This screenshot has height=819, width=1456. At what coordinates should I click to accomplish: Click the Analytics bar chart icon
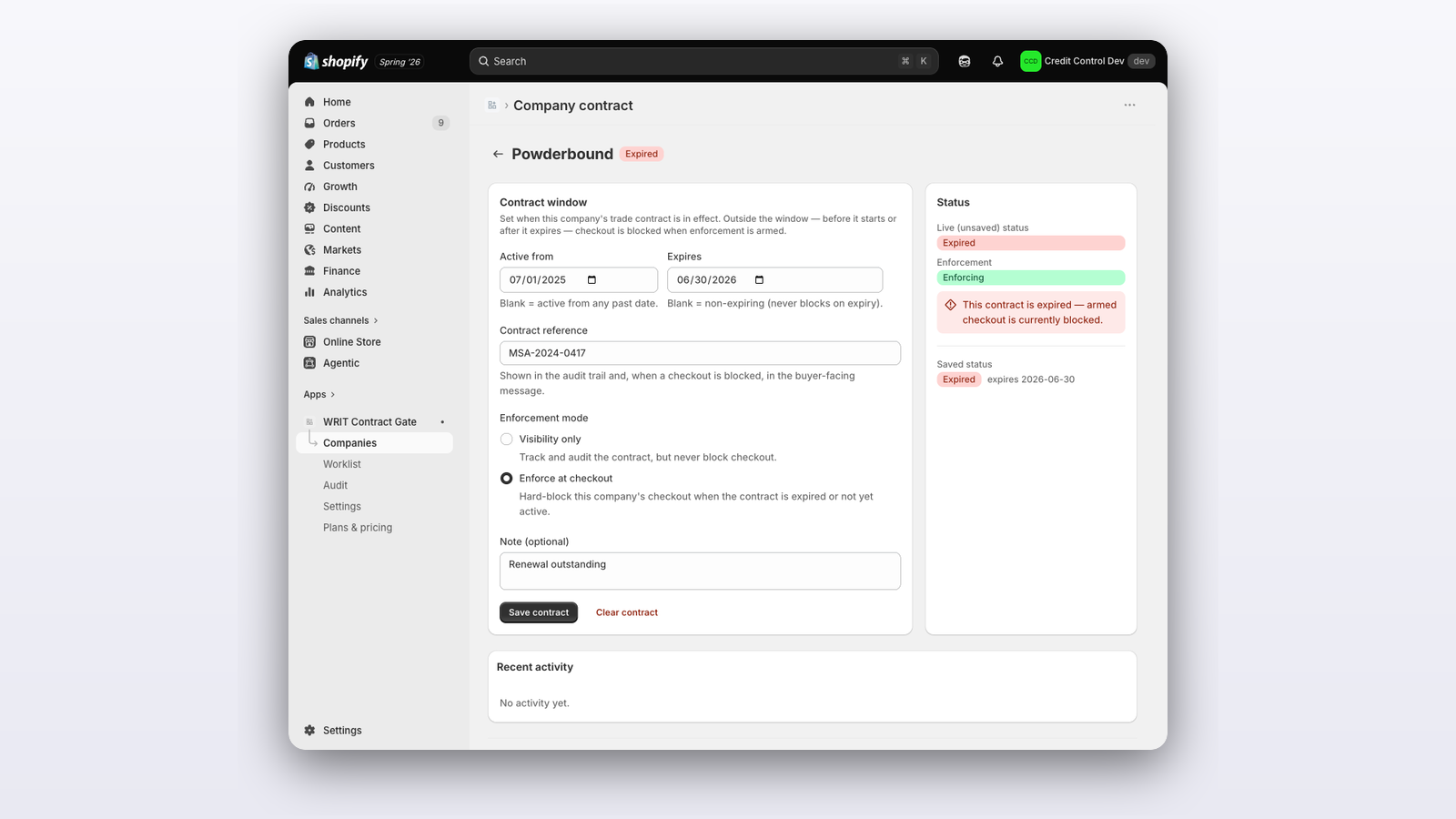click(x=309, y=292)
